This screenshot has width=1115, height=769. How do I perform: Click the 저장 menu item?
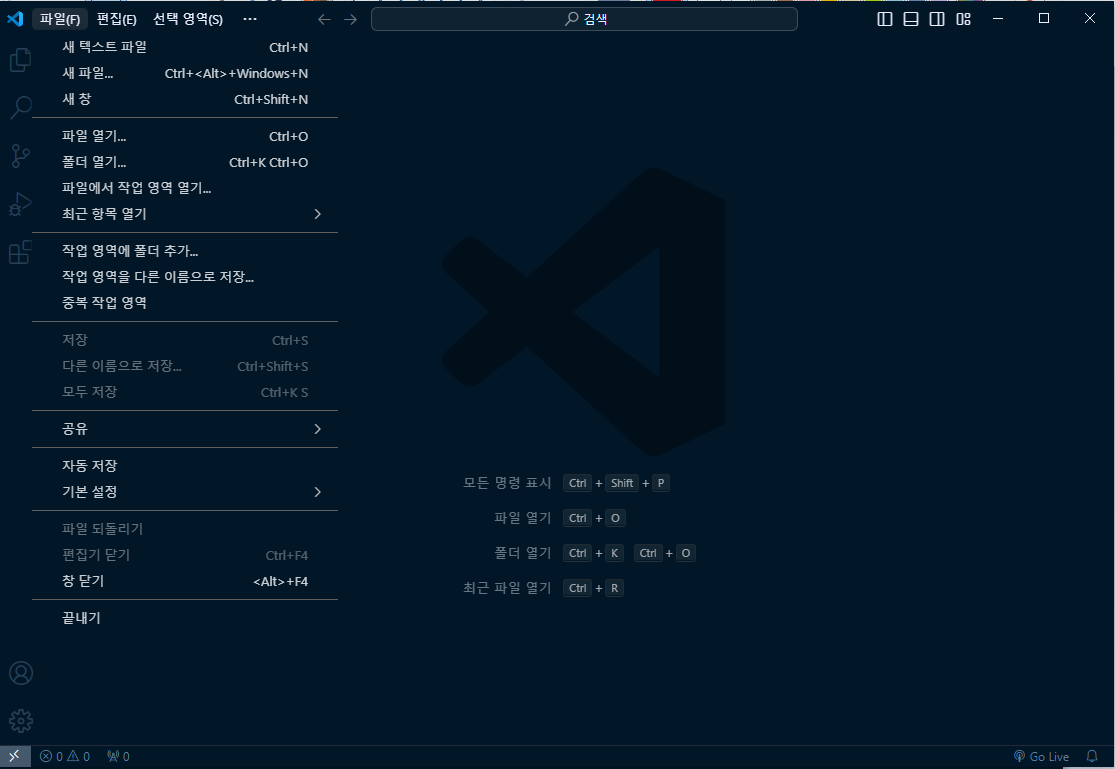pyautogui.click(x=185, y=340)
